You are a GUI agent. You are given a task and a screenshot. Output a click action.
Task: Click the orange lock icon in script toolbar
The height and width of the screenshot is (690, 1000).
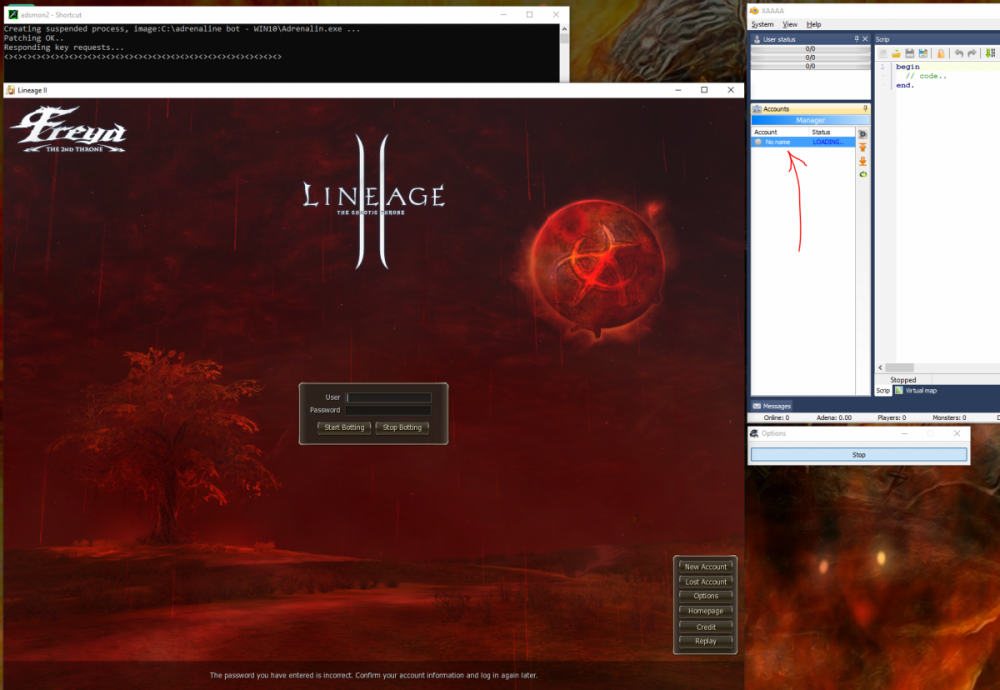pyautogui.click(x=941, y=53)
